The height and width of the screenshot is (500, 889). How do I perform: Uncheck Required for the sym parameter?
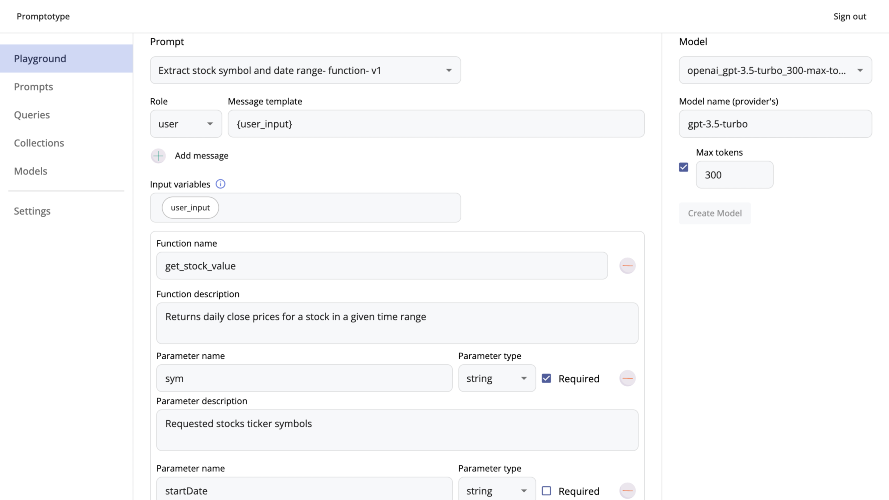coord(547,378)
